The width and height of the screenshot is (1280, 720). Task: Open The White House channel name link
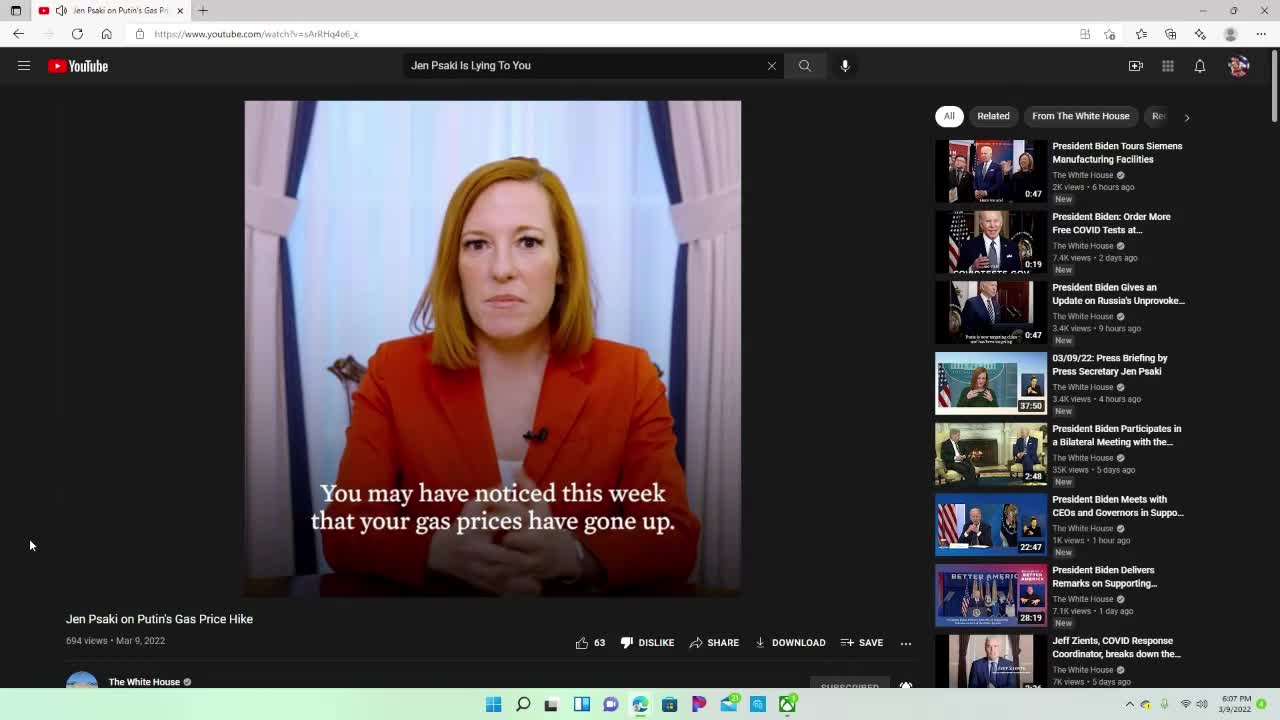coord(144,682)
